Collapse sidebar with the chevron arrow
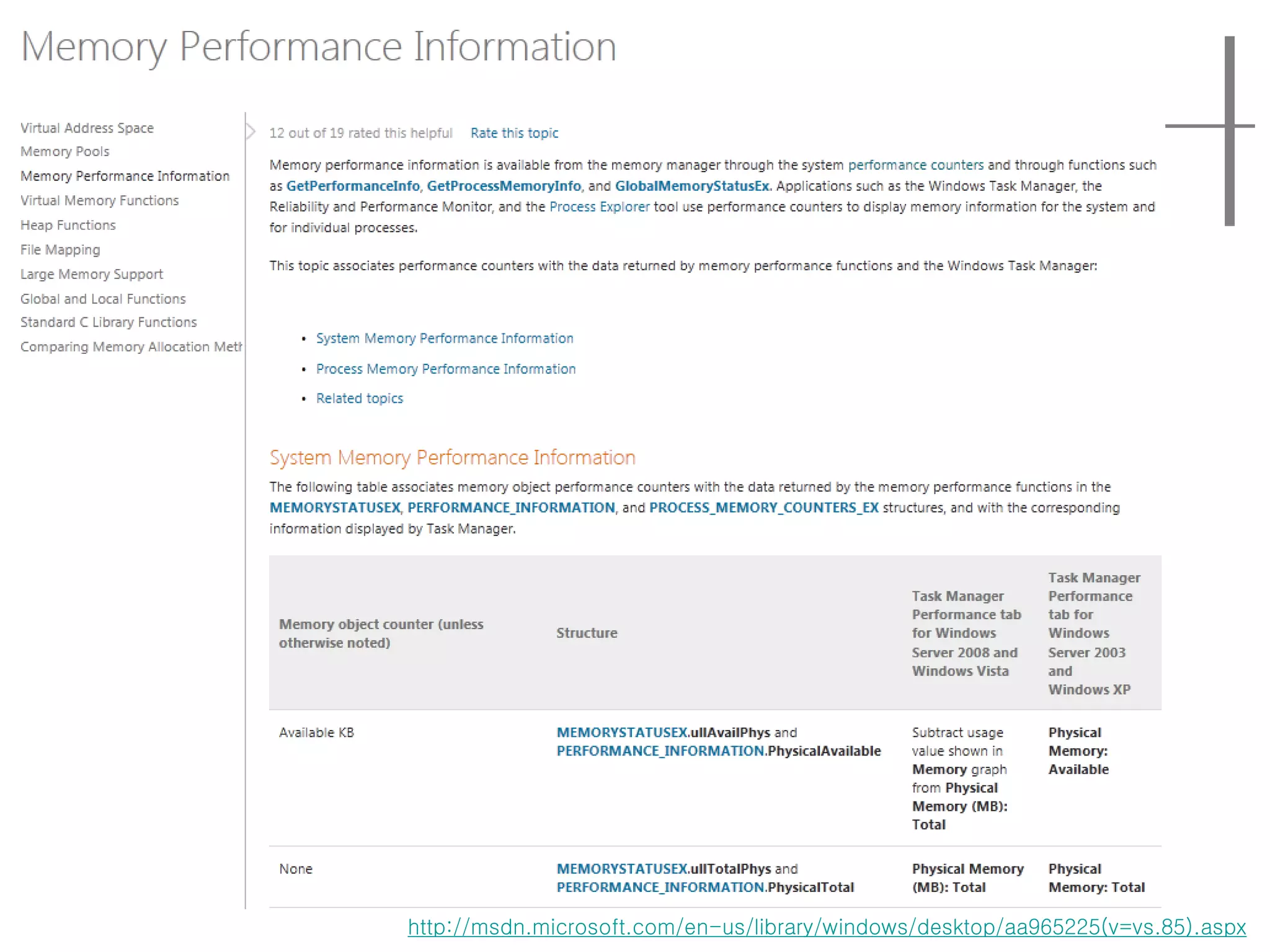 (251, 131)
